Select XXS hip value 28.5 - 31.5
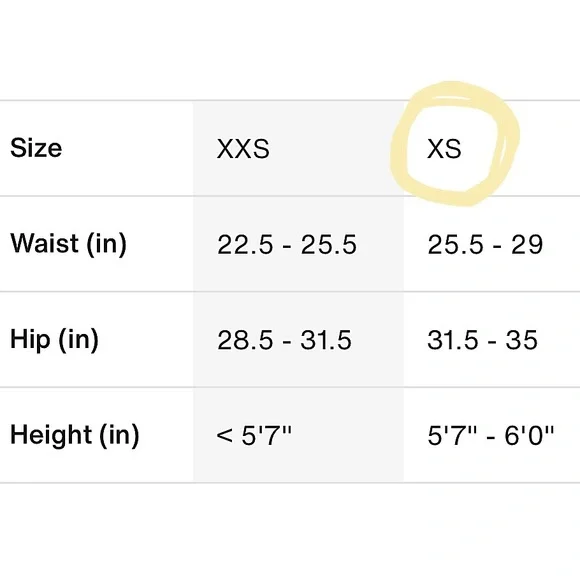The height and width of the screenshot is (580, 580). point(284,340)
